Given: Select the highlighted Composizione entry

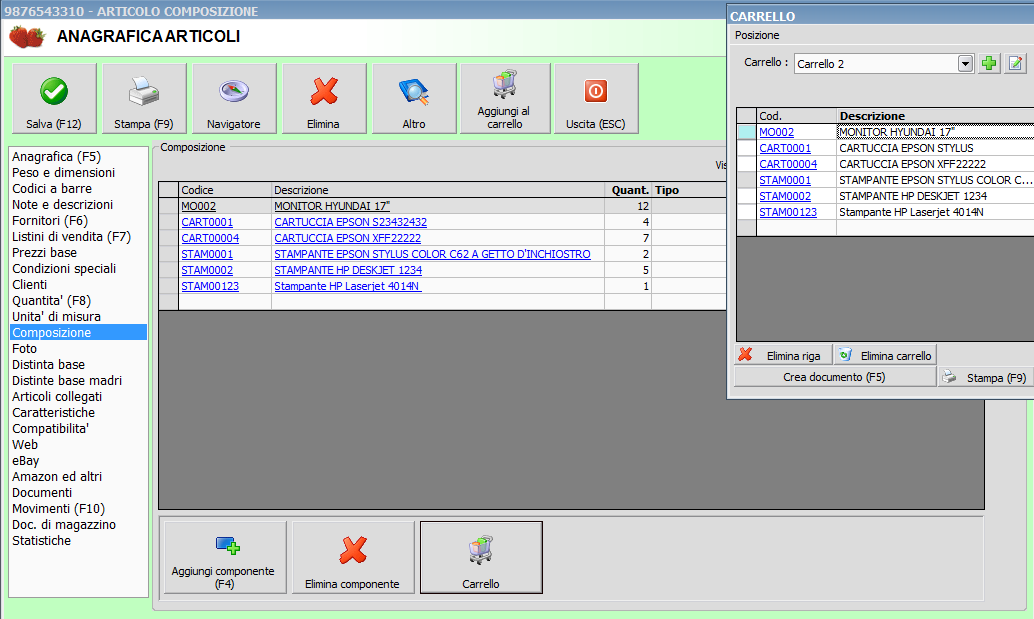Looking at the screenshot, I should click(x=78, y=332).
